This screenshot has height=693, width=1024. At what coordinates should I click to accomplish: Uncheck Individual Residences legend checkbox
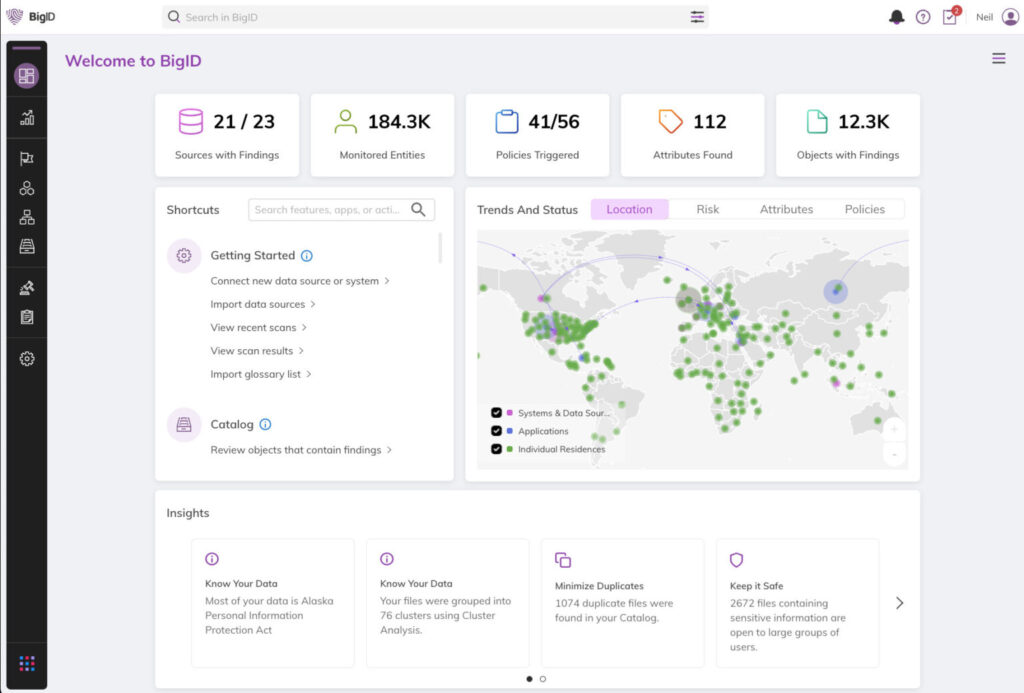point(496,449)
